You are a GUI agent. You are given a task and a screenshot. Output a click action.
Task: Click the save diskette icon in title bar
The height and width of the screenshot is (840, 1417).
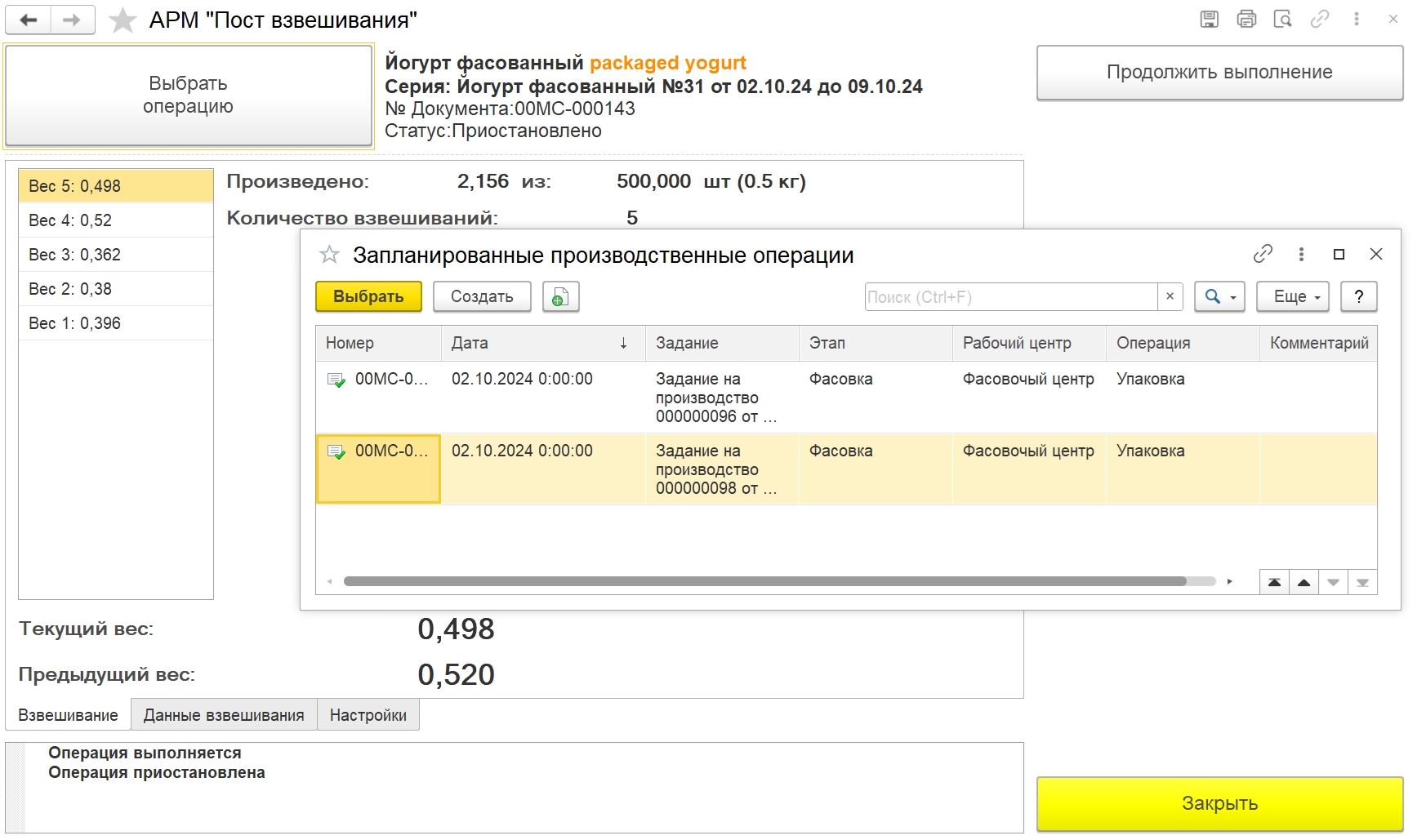[1210, 20]
